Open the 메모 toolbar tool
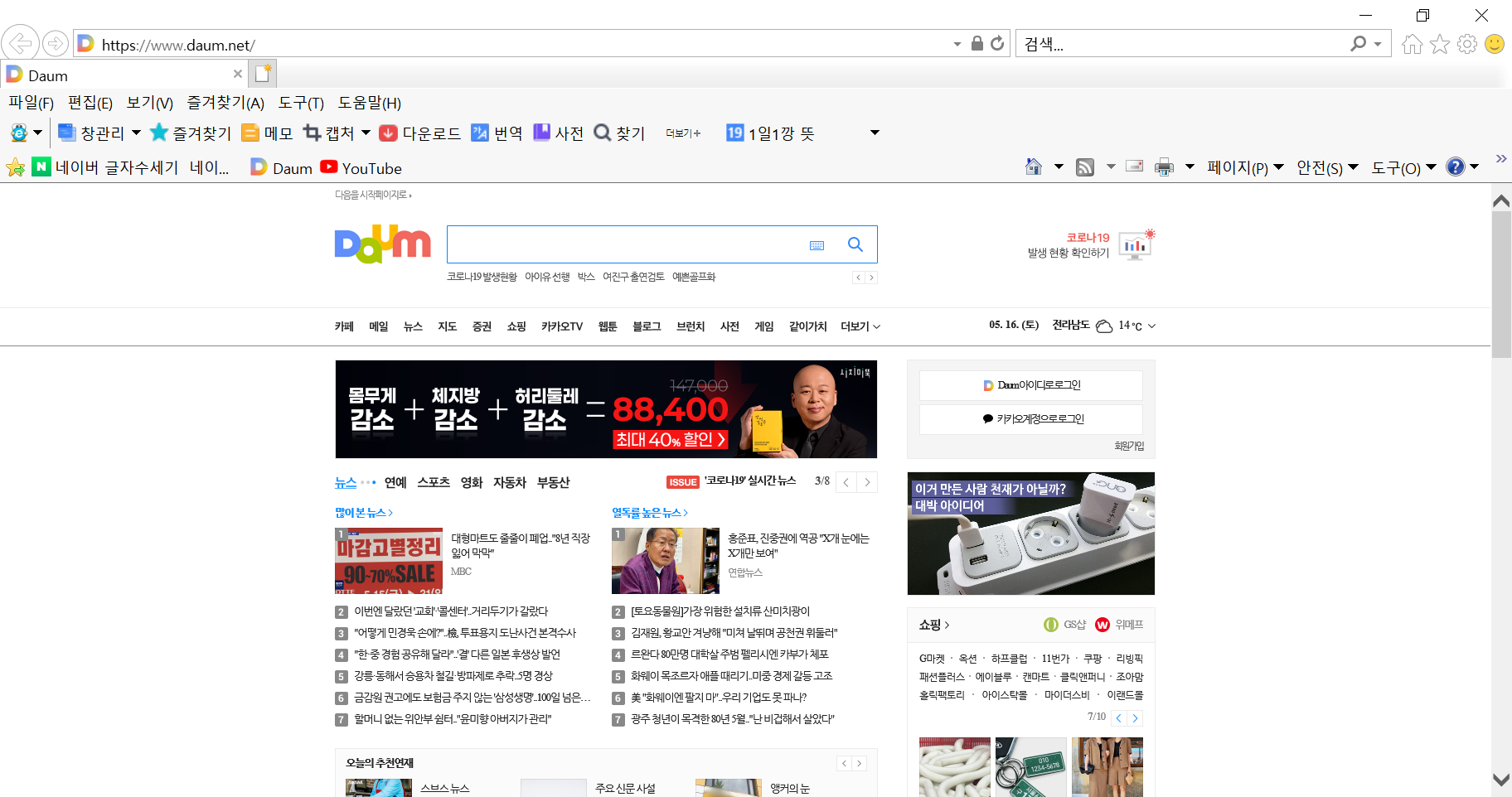Screen dimensions: 1512x797 pyautogui.click(x=267, y=133)
